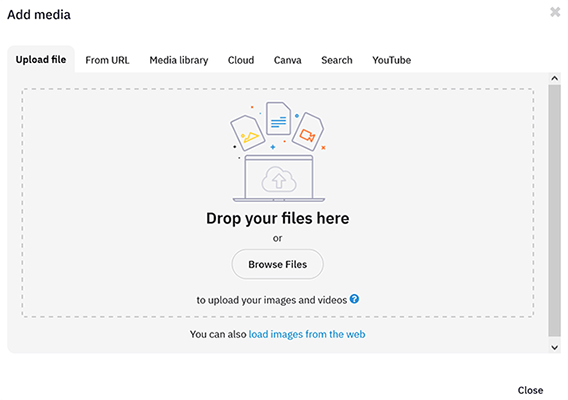Click the vertical scrollbar thumb

click(x=554, y=211)
